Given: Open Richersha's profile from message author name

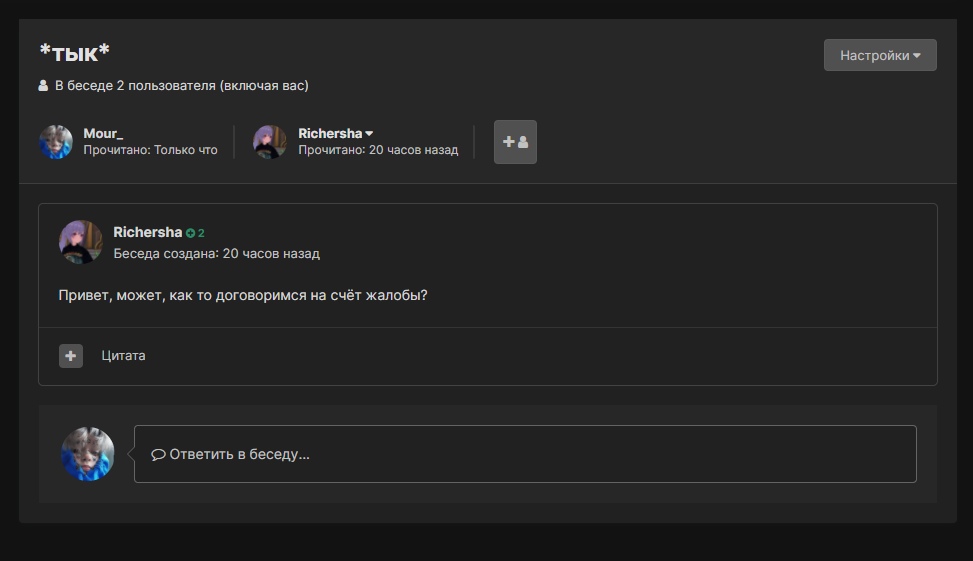Looking at the screenshot, I should [x=147, y=232].
